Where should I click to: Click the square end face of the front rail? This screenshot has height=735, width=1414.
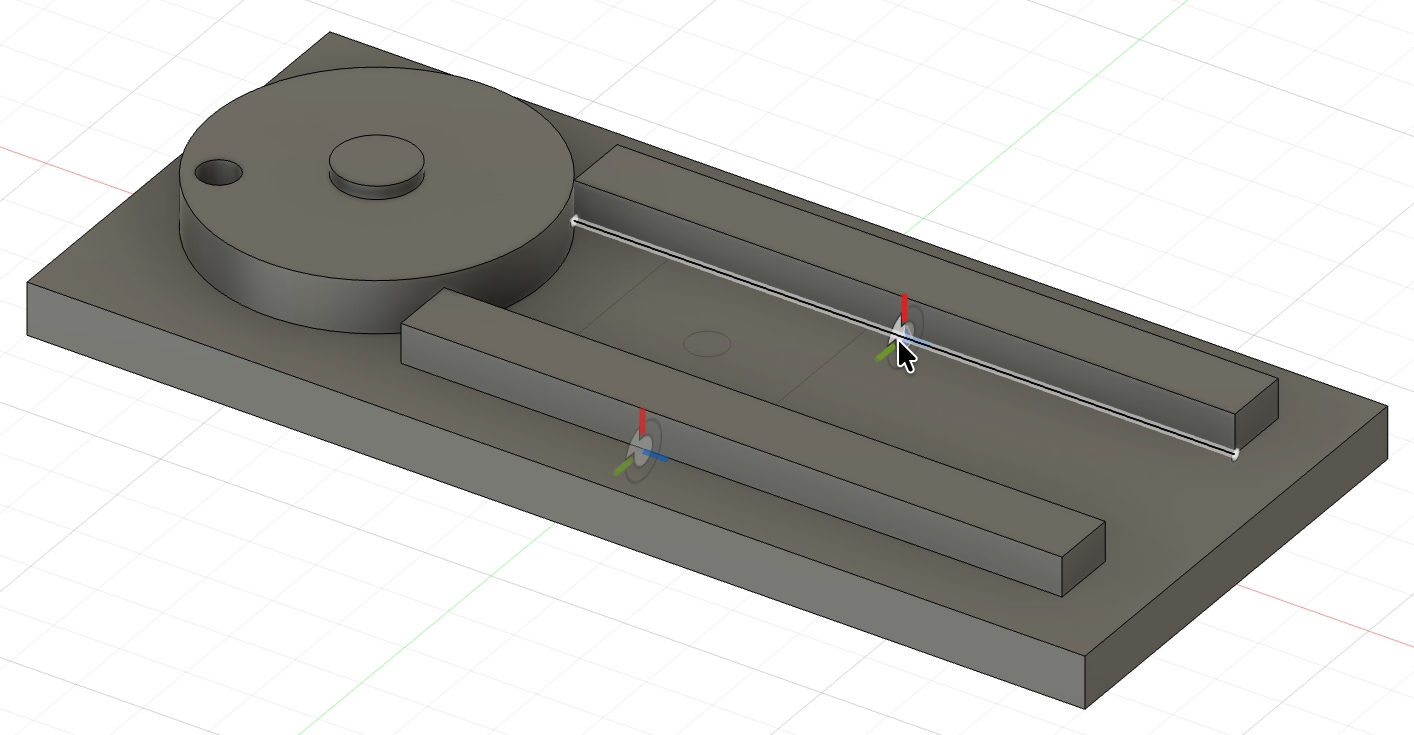pyautogui.click(x=1083, y=559)
